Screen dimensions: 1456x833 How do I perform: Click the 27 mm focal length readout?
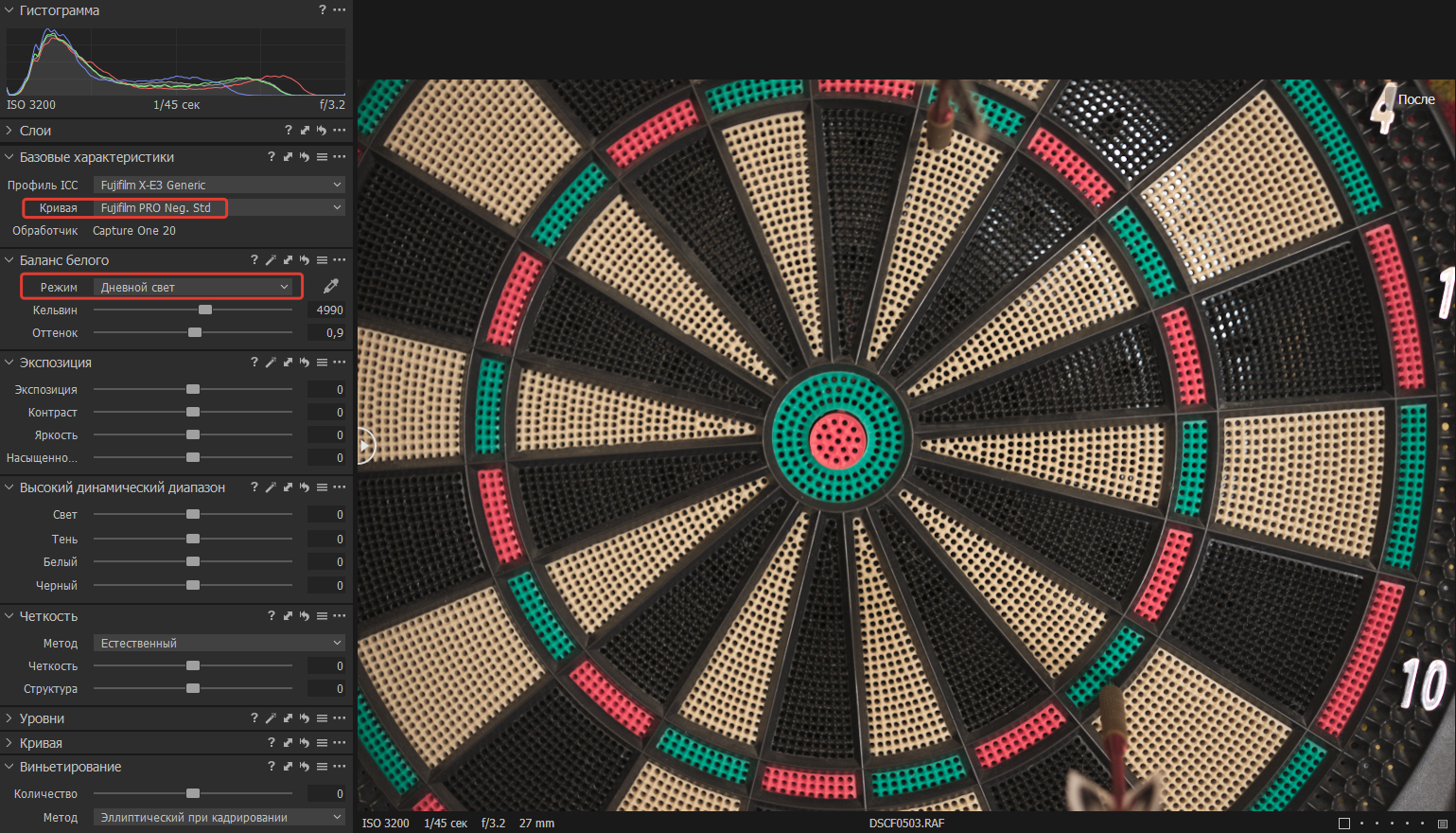(536, 824)
